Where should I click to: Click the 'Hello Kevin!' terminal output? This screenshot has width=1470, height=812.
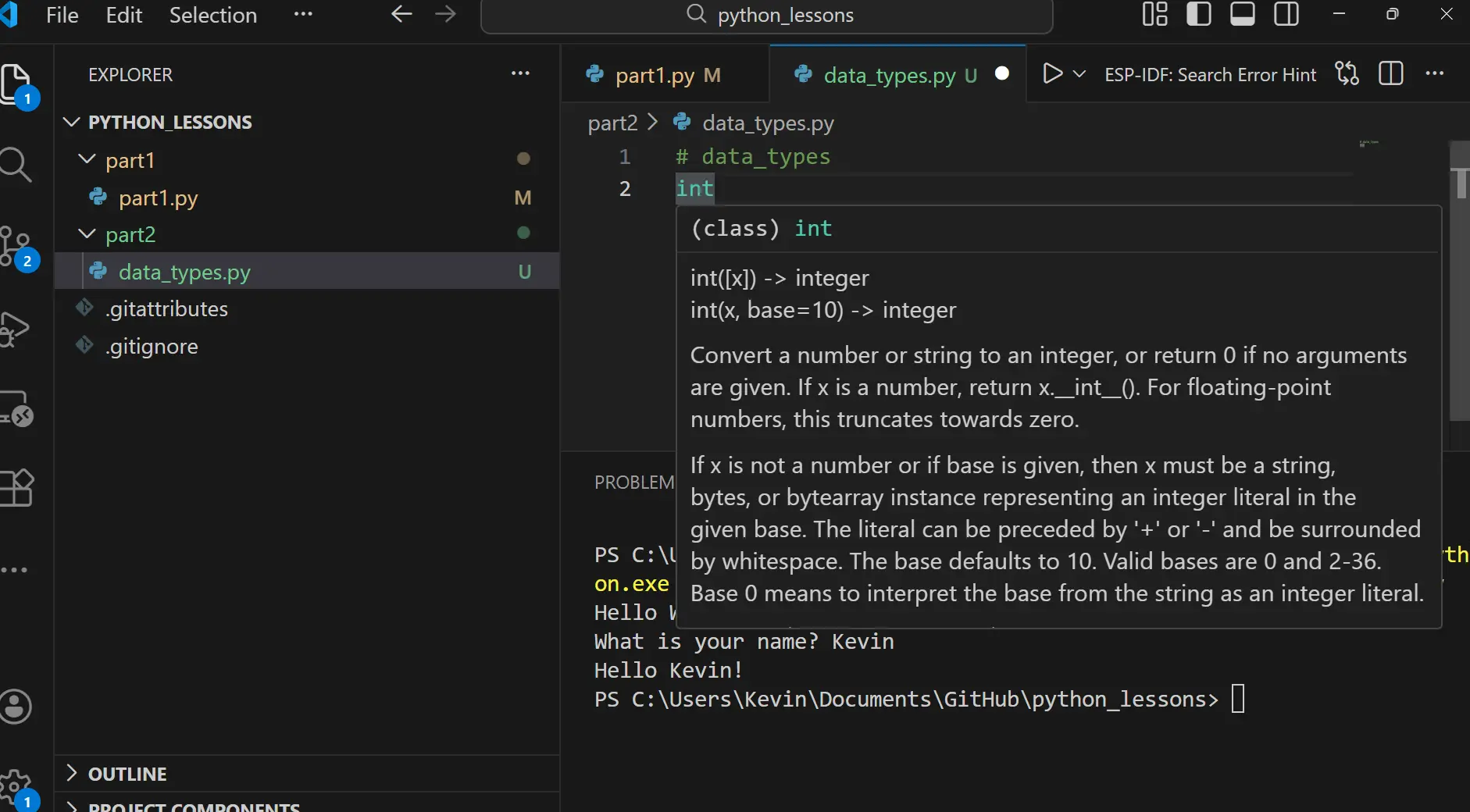click(669, 671)
